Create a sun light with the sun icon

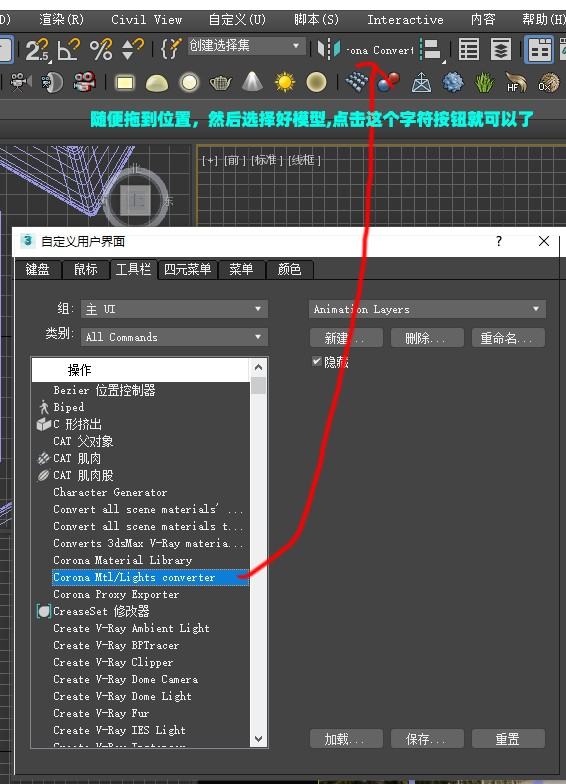(284, 82)
